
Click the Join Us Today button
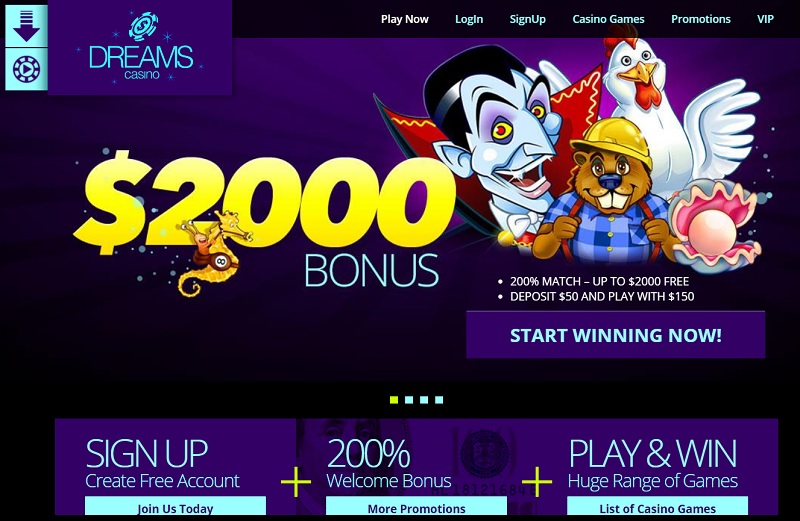[176, 507]
